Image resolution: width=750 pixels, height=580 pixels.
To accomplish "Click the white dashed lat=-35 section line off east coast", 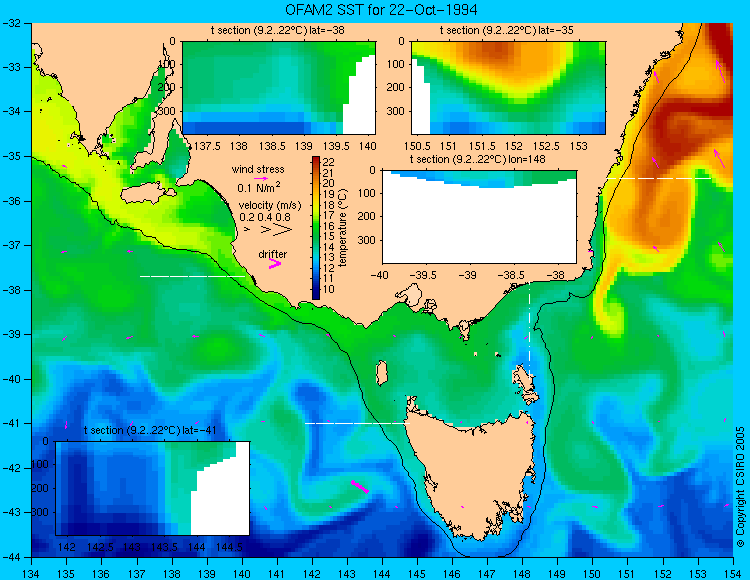I will (659, 178).
